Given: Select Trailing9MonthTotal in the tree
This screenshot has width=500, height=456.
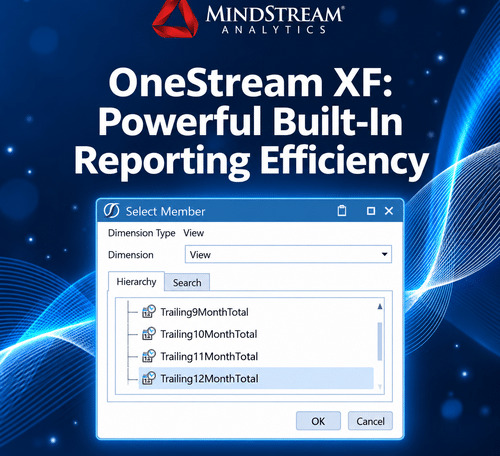Looking at the screenshot, I should pos(204,312).
